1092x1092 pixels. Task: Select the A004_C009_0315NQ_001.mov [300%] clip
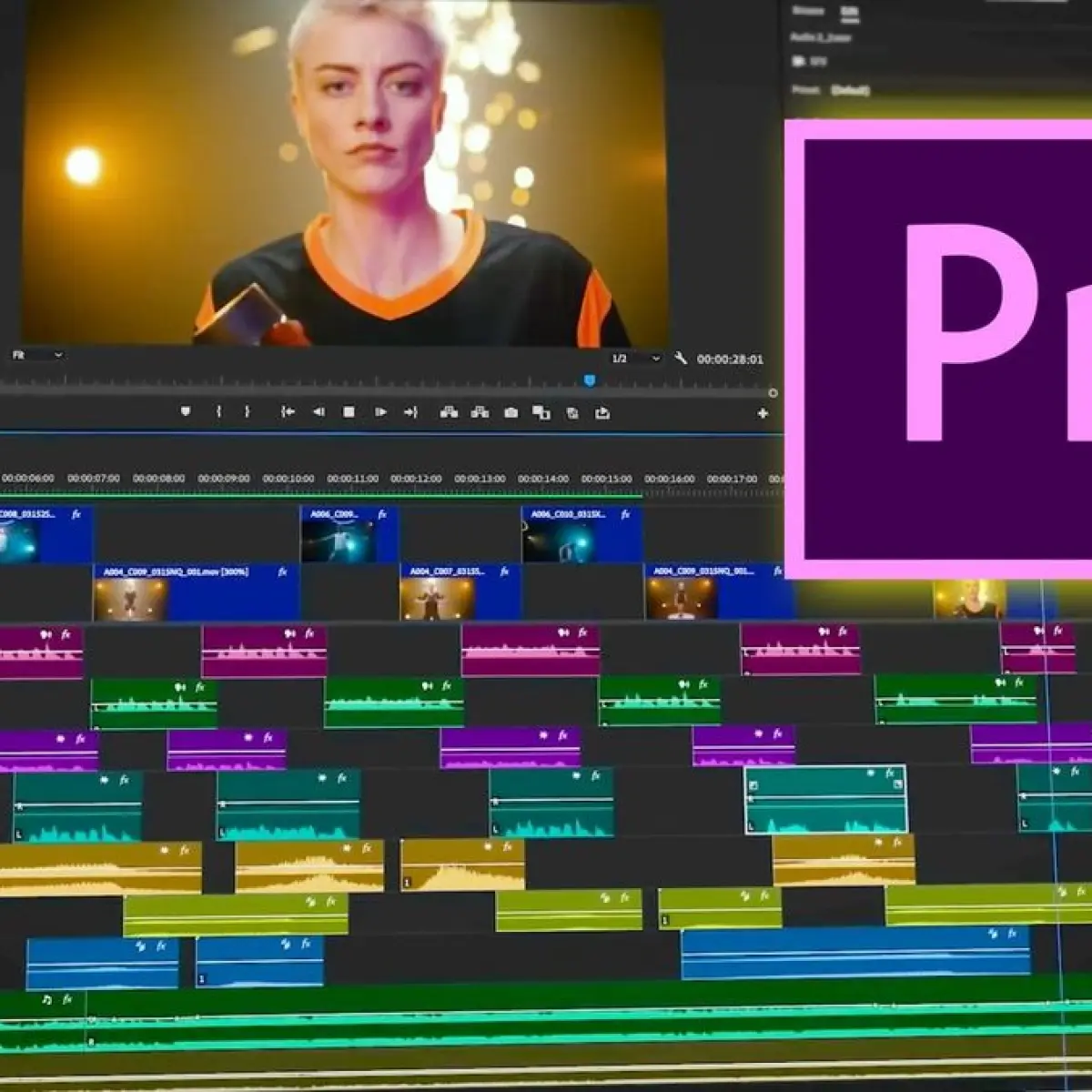(197, 591)
